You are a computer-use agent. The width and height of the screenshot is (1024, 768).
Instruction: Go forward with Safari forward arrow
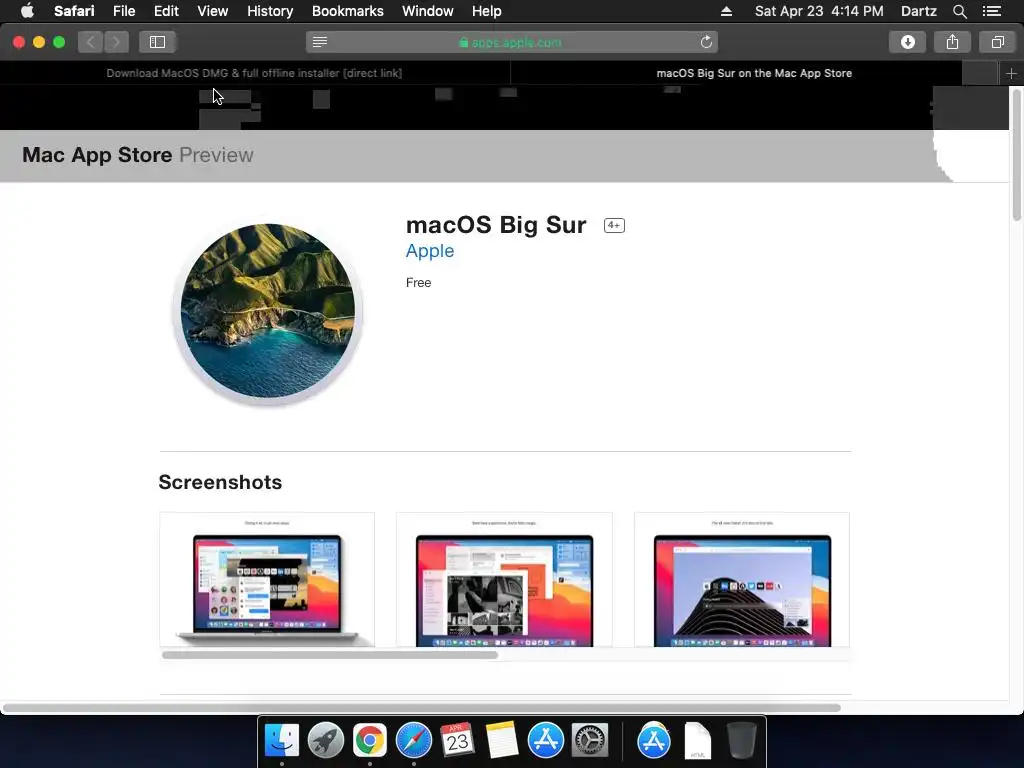point(116,42)
